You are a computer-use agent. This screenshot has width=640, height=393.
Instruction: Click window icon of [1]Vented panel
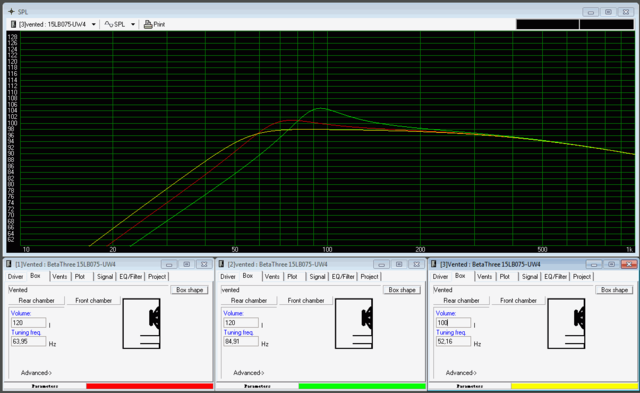click(x=9, y=264)
